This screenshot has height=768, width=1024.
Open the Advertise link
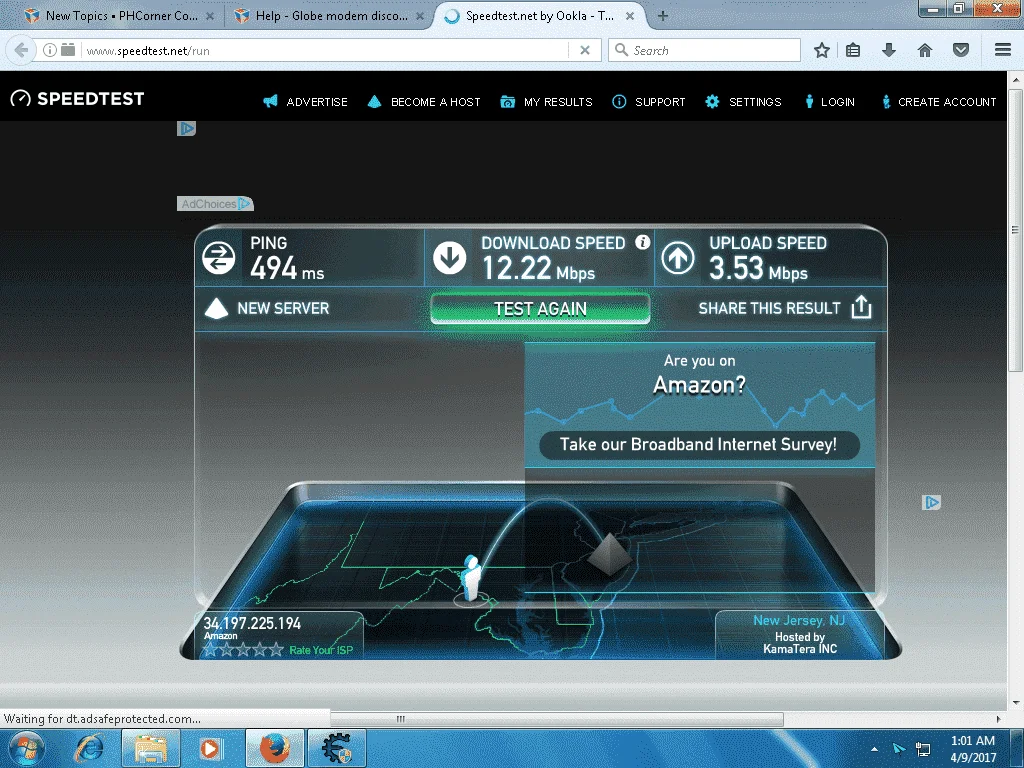click(317, 102)
